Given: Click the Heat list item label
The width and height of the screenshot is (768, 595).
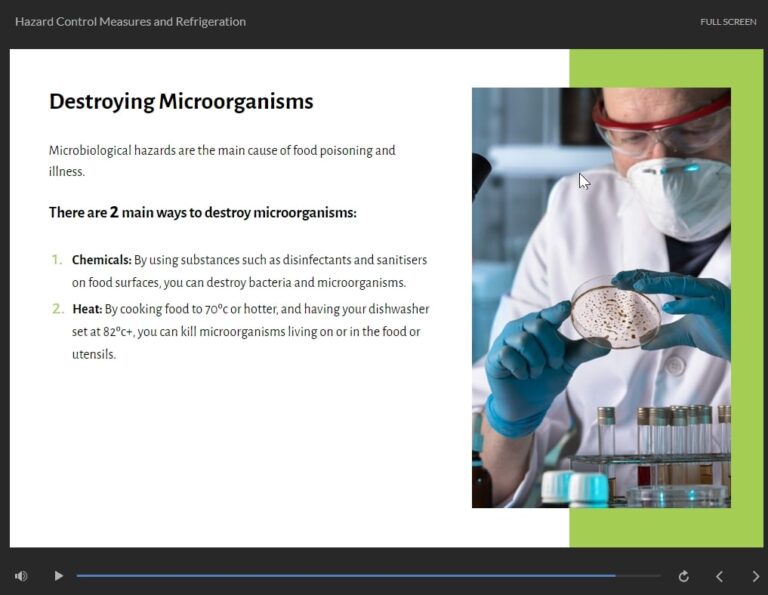Looking at the screenshot, I should (x=87, y=309).
